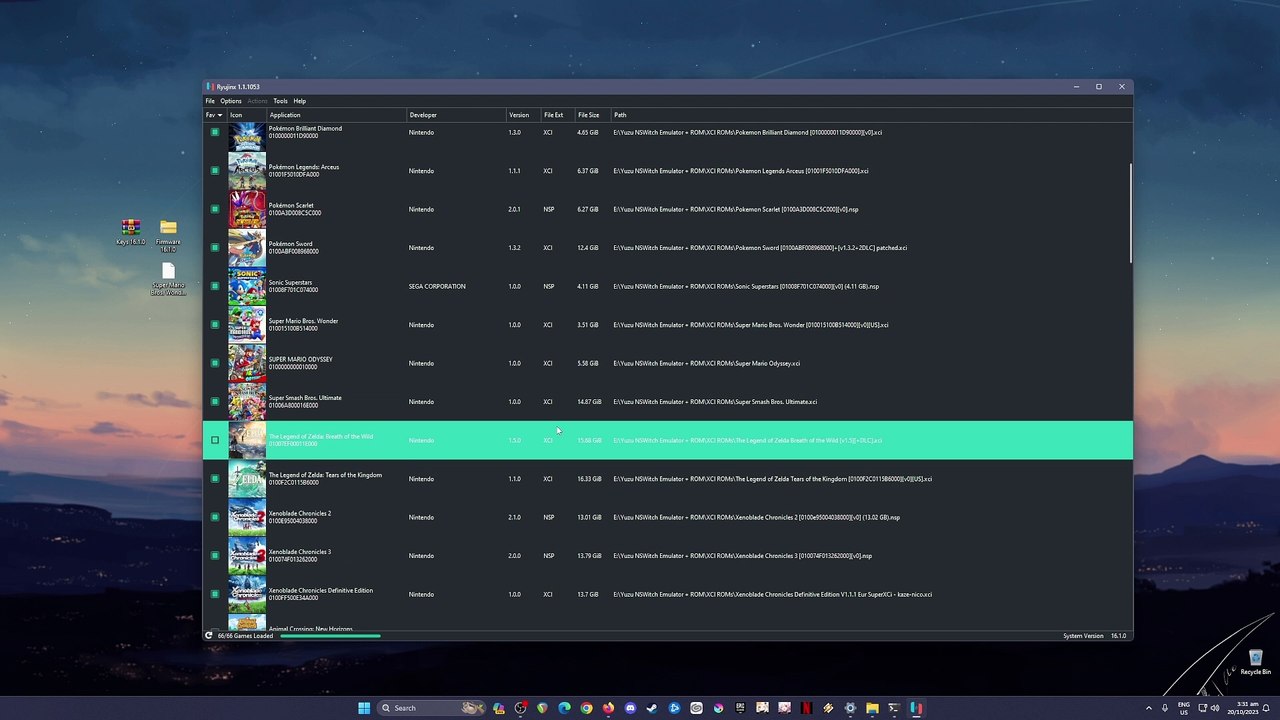
Task: Toggle favorite for Pokémon Brilliant Diamond
Action: point(214,132)
